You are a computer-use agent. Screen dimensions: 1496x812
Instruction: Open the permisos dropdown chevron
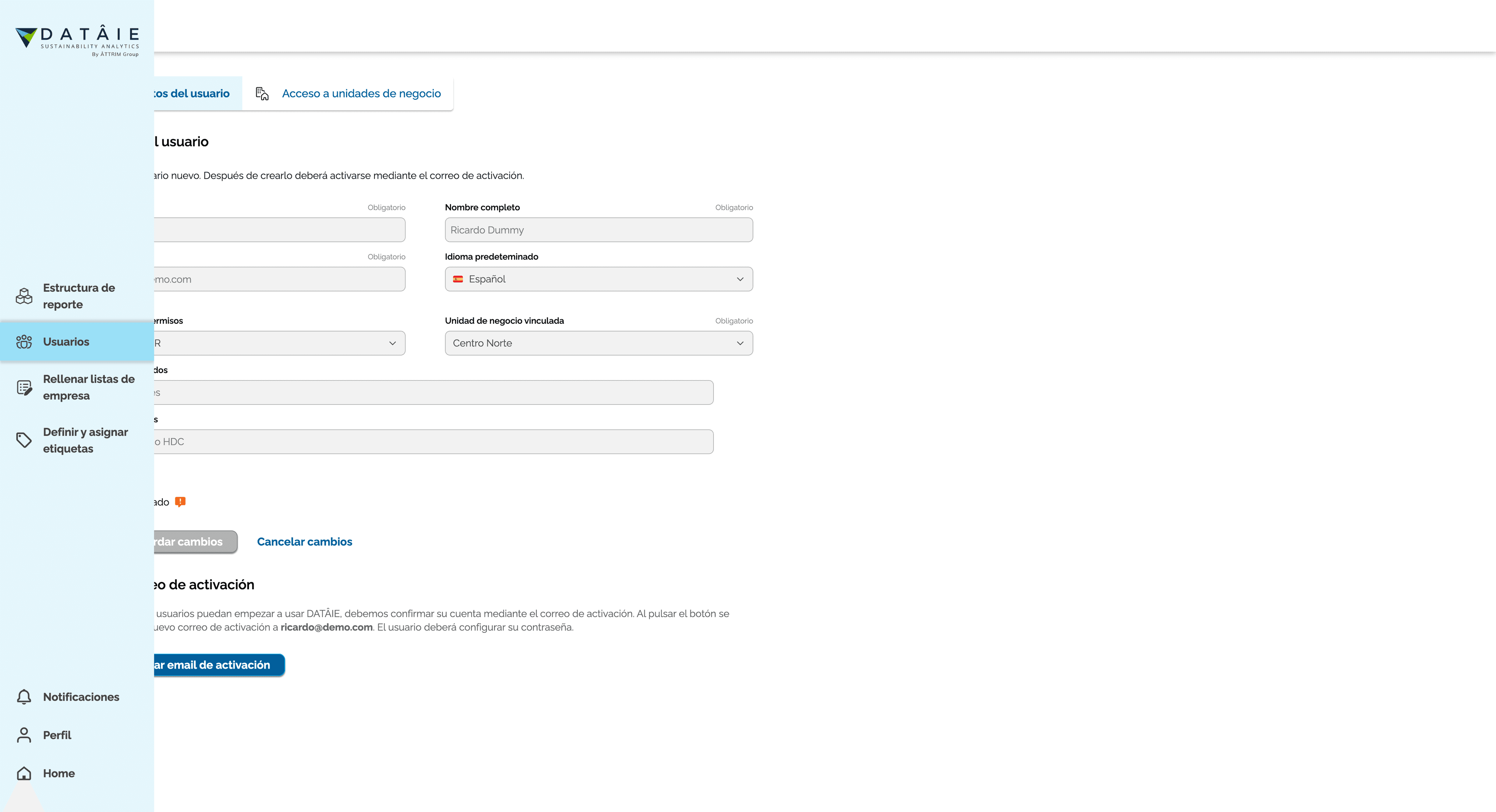[x=393, y=343]
